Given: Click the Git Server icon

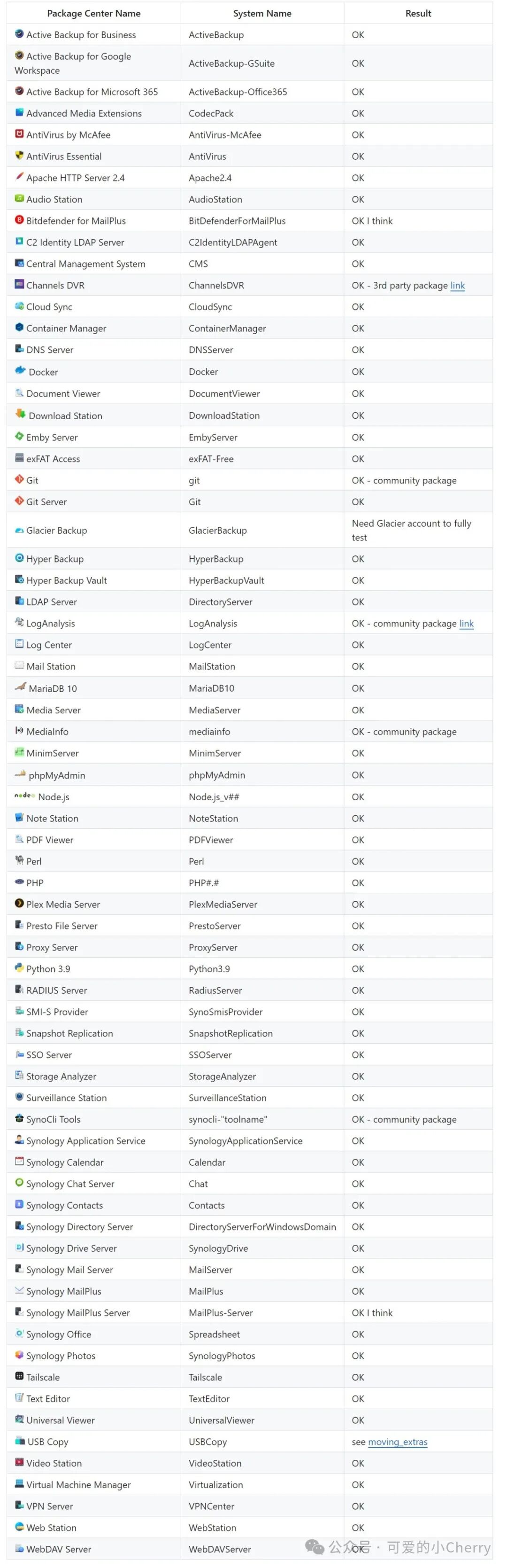Looking at the screenshot, I should pyautogui.click(x=19, y=500).
